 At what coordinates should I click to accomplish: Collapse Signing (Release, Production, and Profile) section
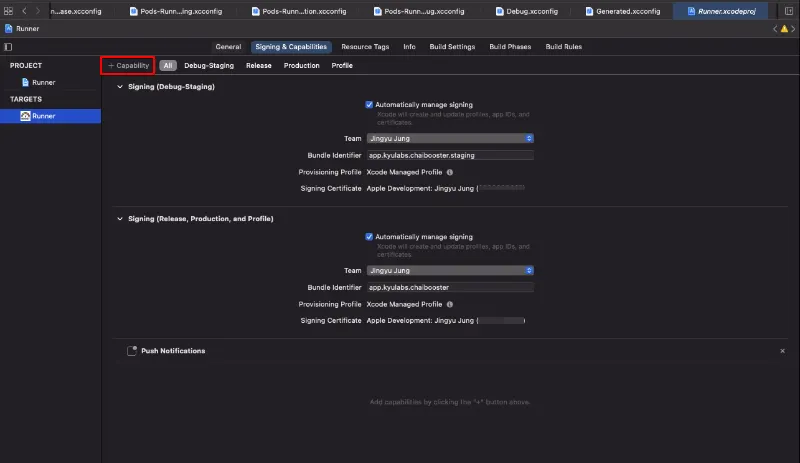pos(120,218)
